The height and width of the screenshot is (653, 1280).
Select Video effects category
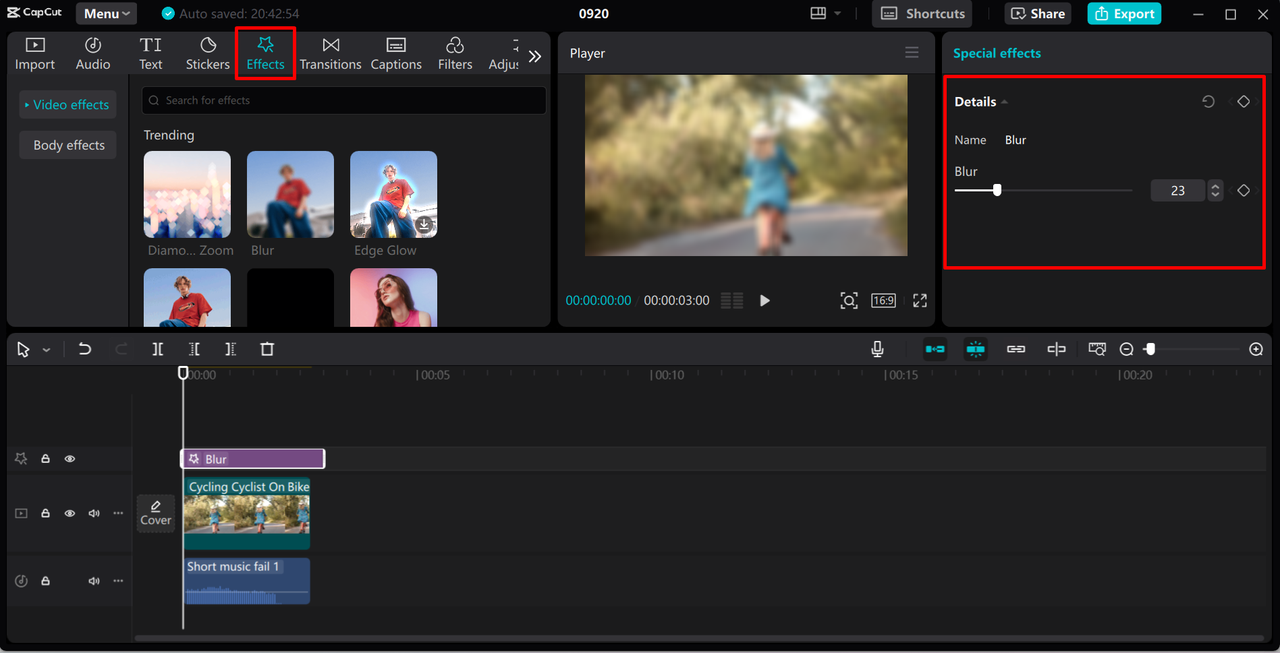coord(67,105)
